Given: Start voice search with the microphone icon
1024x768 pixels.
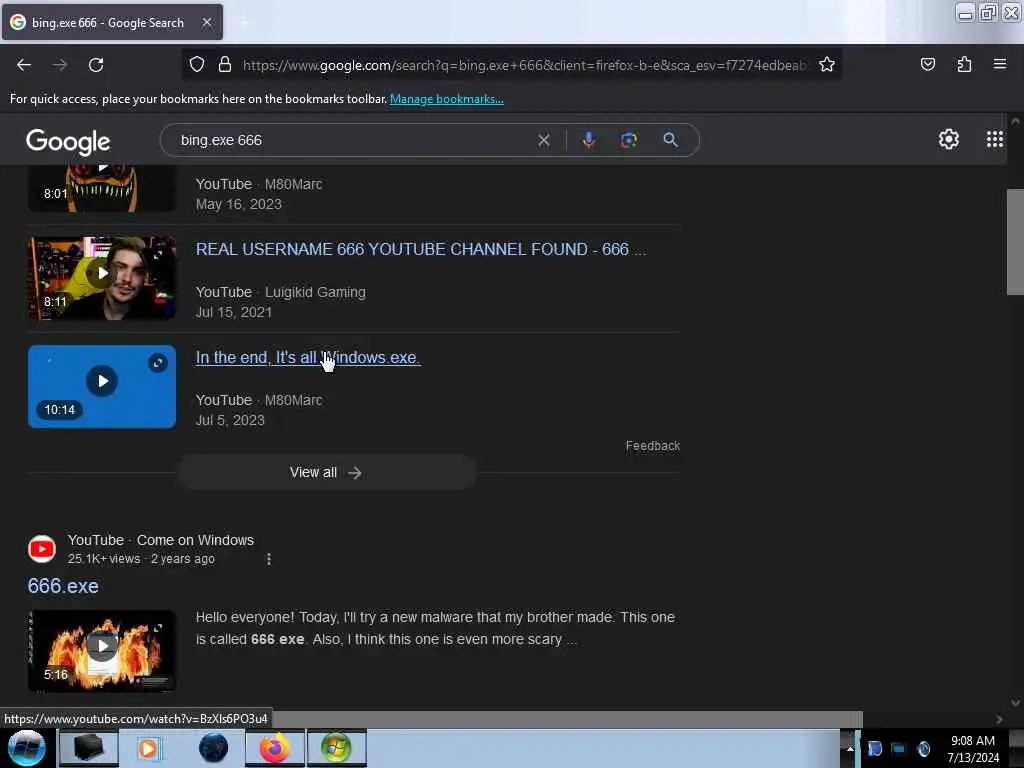Looking at the screenshot, I should (x=588, y=140).
